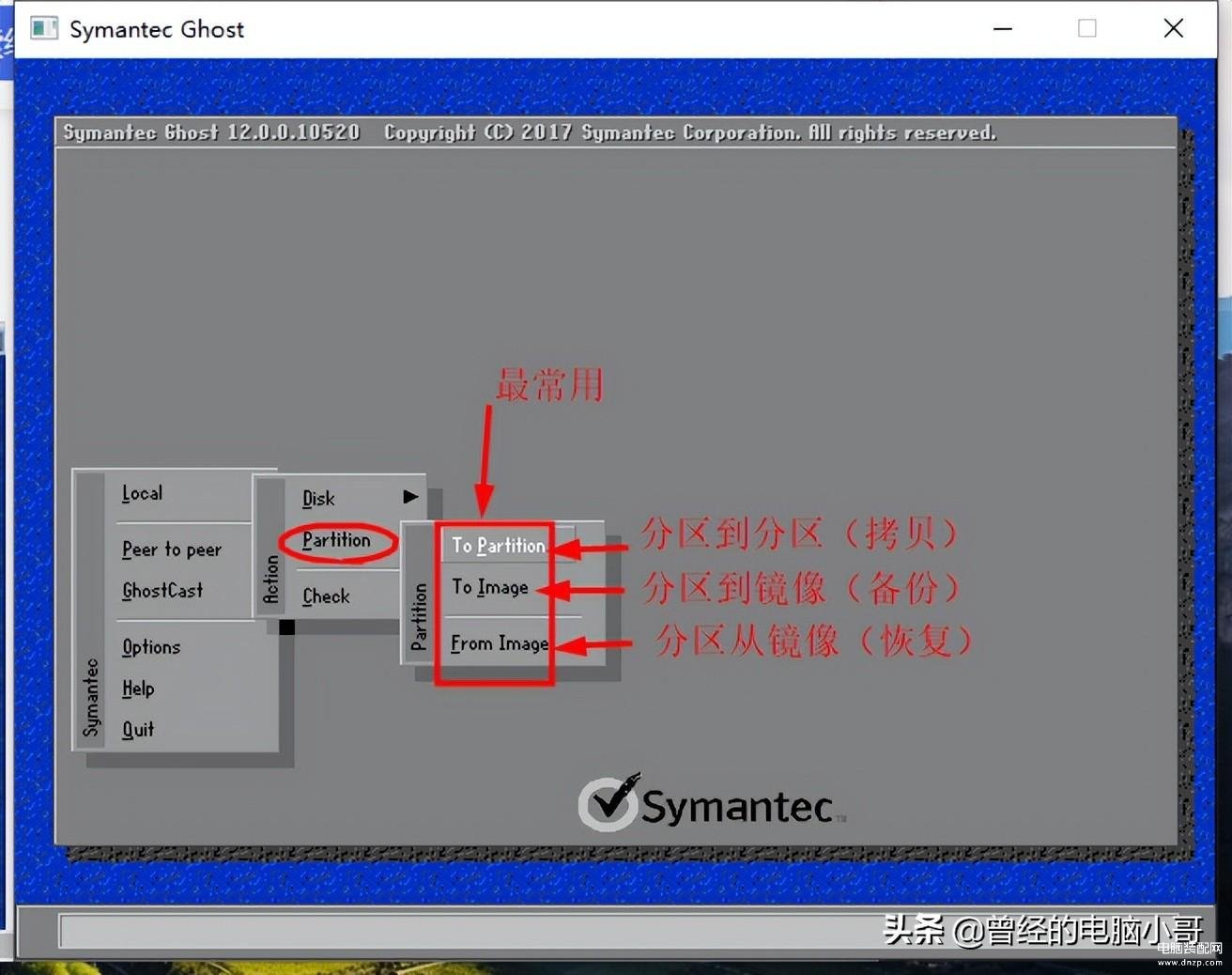
Task: Choose To Image backup option
Action: pyautogui.click(x=490, y=588)
